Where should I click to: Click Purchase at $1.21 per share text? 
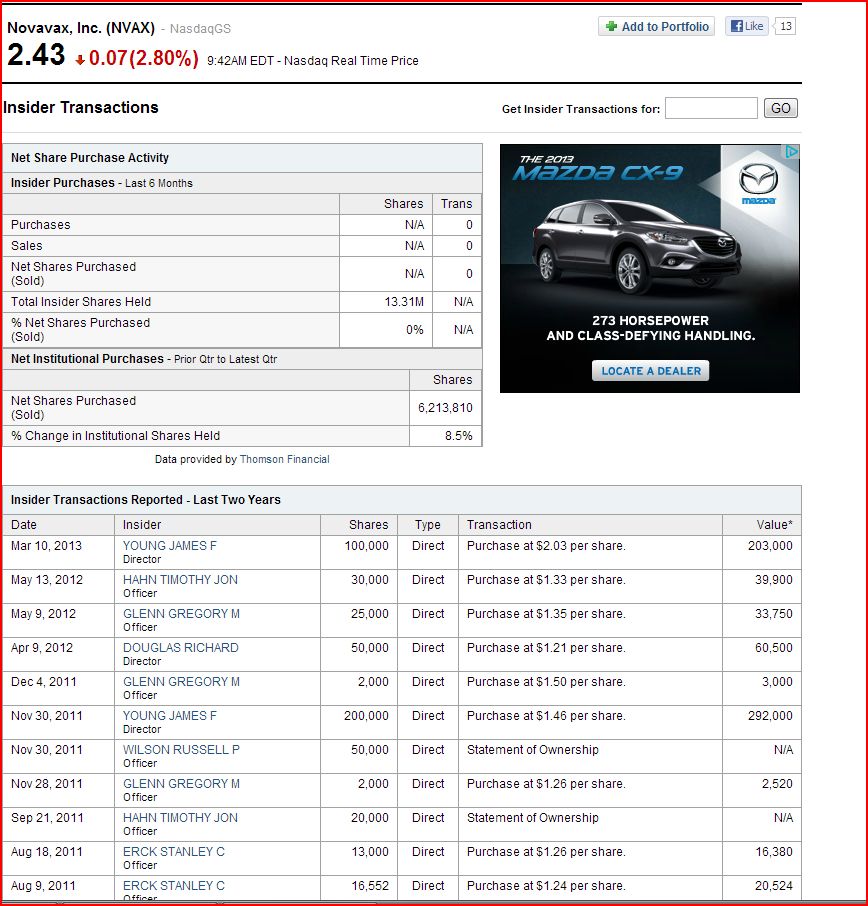546,648
